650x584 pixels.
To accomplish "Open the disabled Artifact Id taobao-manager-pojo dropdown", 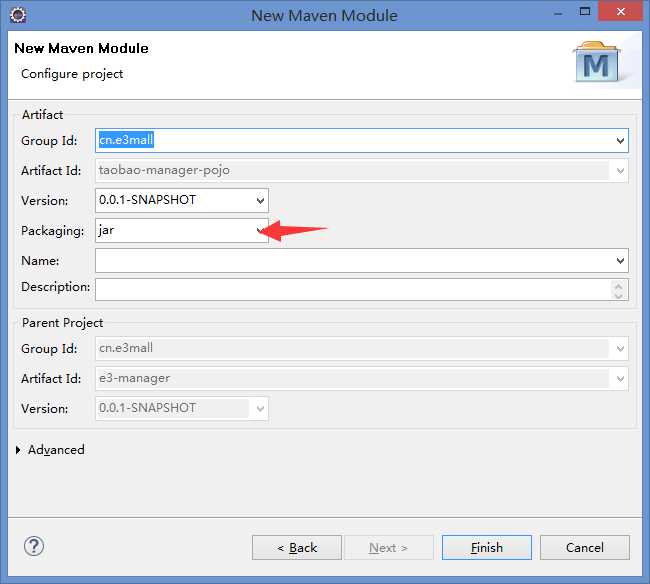I will [620, 170].
